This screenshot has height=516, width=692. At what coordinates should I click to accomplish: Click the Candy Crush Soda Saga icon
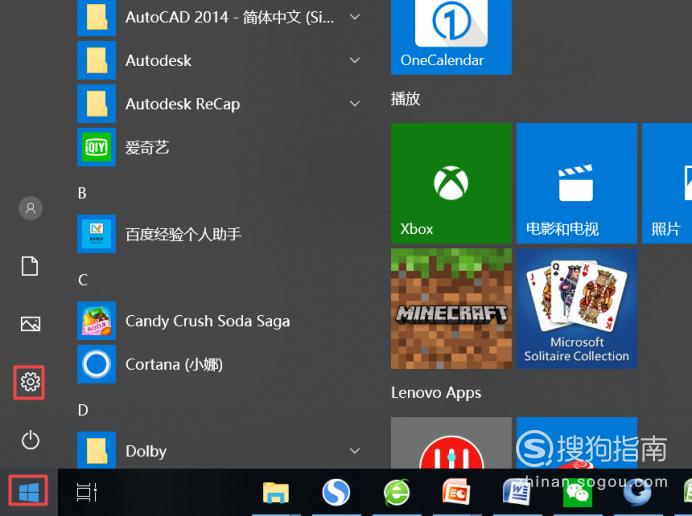point(97,321)
